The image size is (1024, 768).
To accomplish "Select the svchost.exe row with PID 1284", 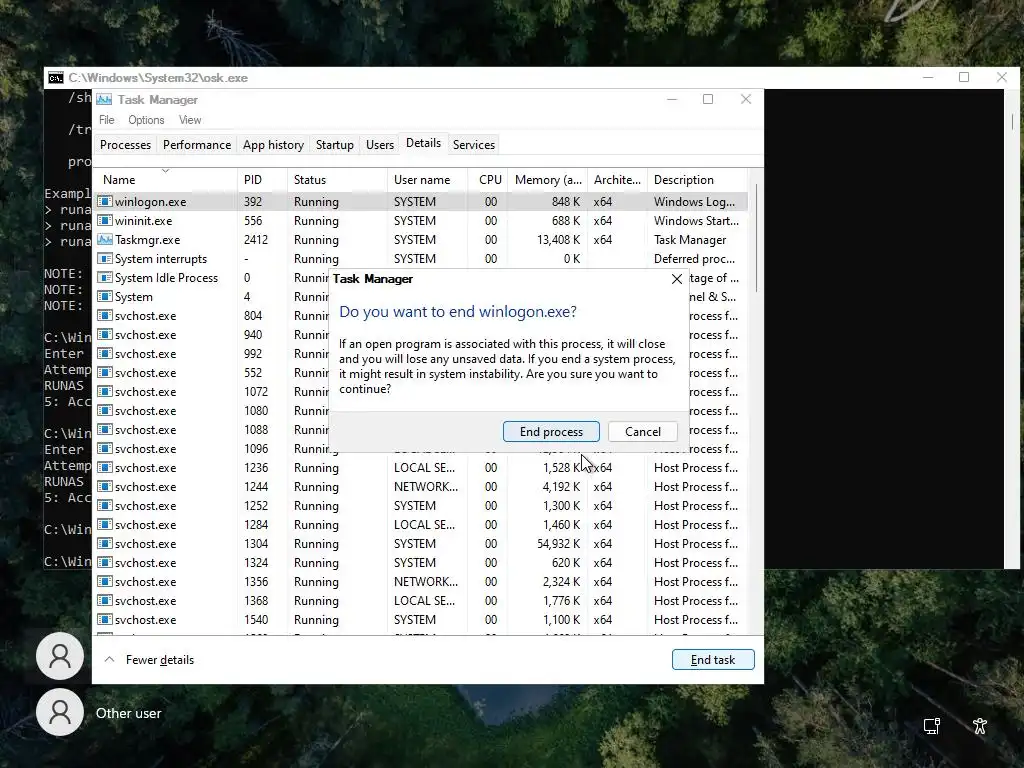I will (420, 524).
